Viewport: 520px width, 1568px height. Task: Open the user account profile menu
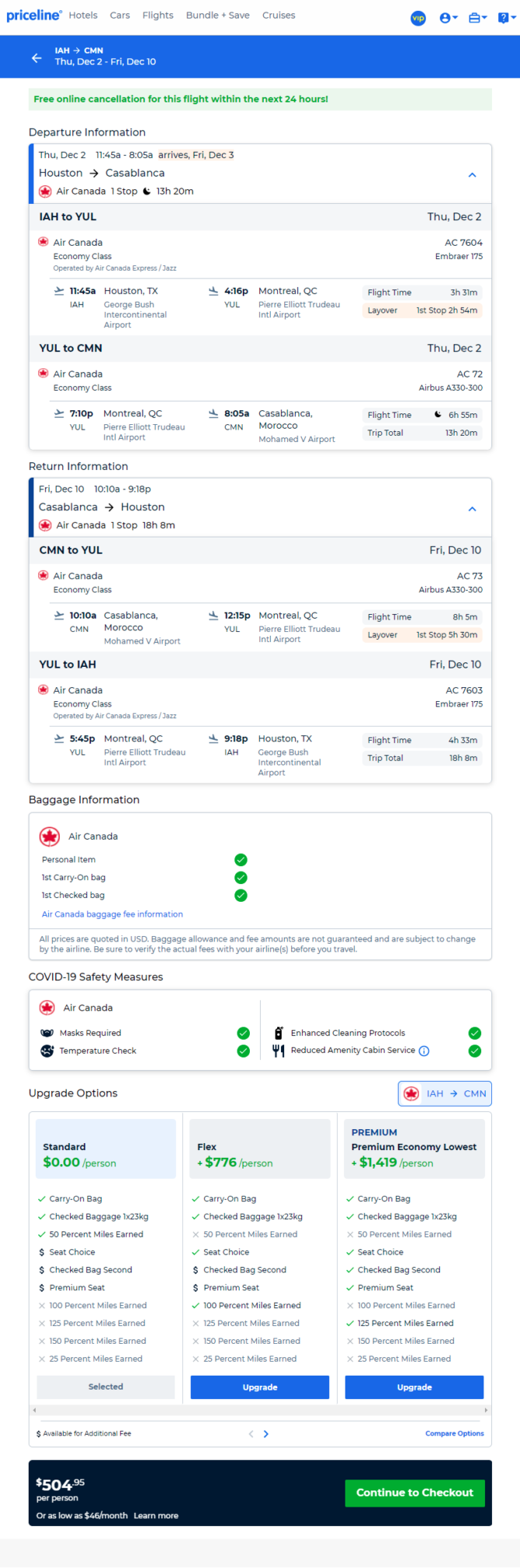click(449, 18)
